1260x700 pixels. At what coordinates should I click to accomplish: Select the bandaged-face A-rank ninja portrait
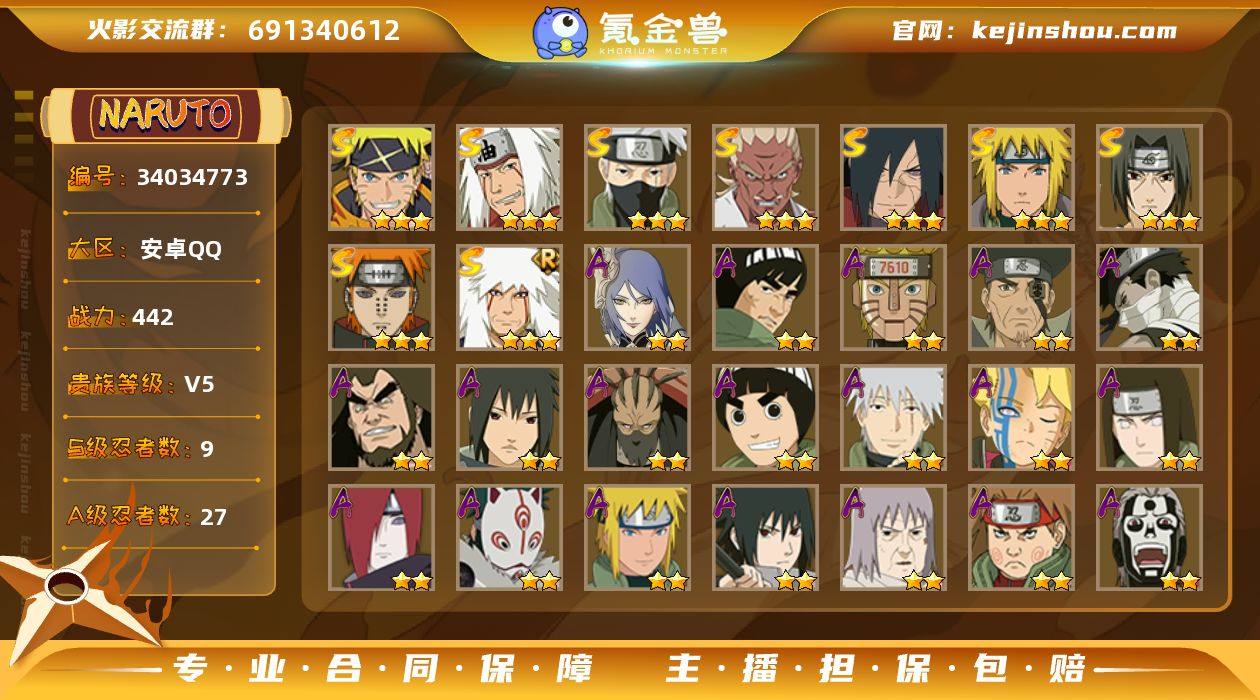pos(1149,298)
